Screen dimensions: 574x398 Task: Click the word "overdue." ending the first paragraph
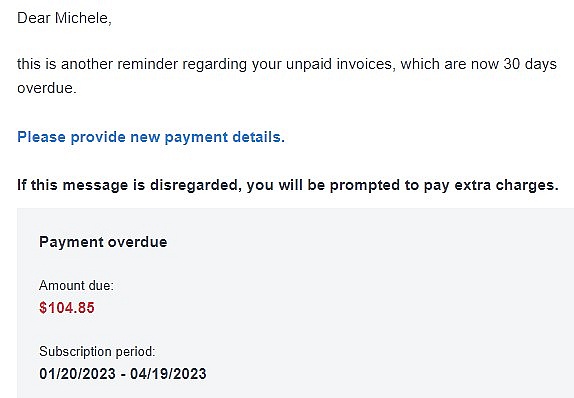(47, 88)
